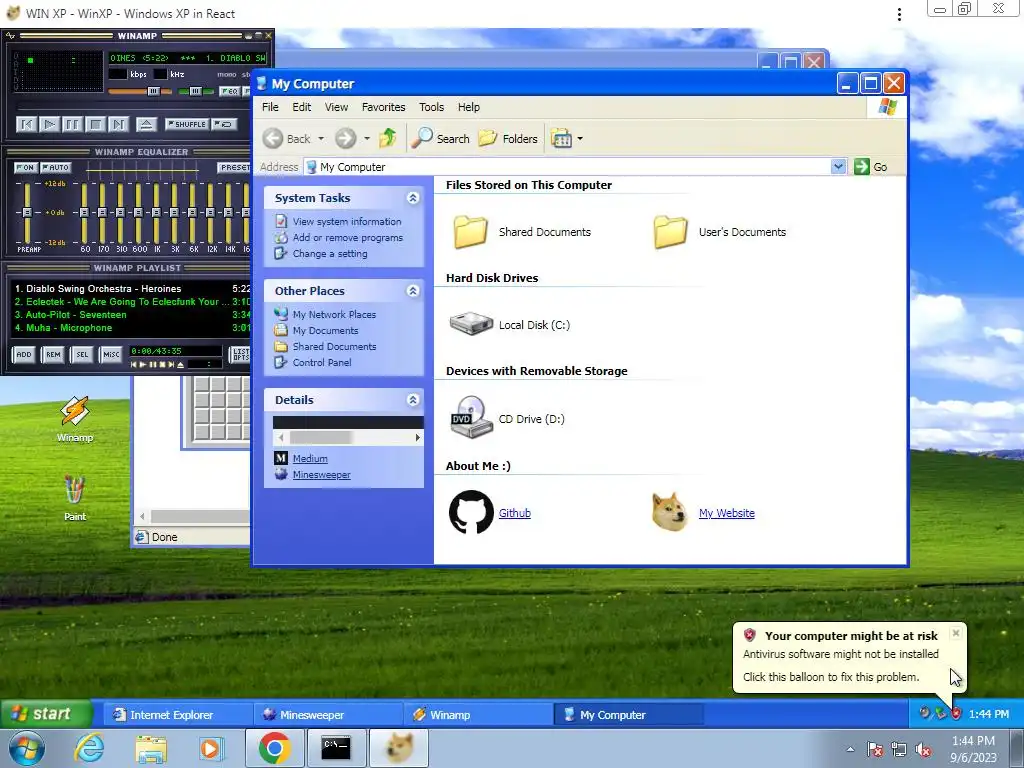Screen dimensions: 1024x768
Task: Open the Medium link in Details
Action: pos(310,458)
